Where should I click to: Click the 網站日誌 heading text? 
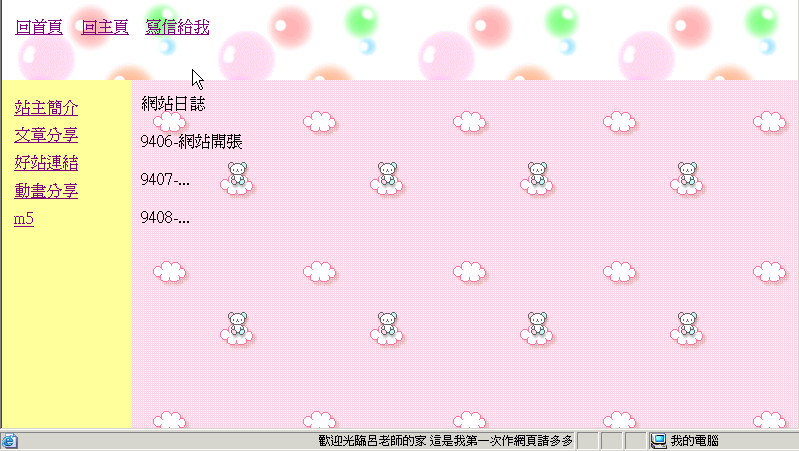[173, 104]
